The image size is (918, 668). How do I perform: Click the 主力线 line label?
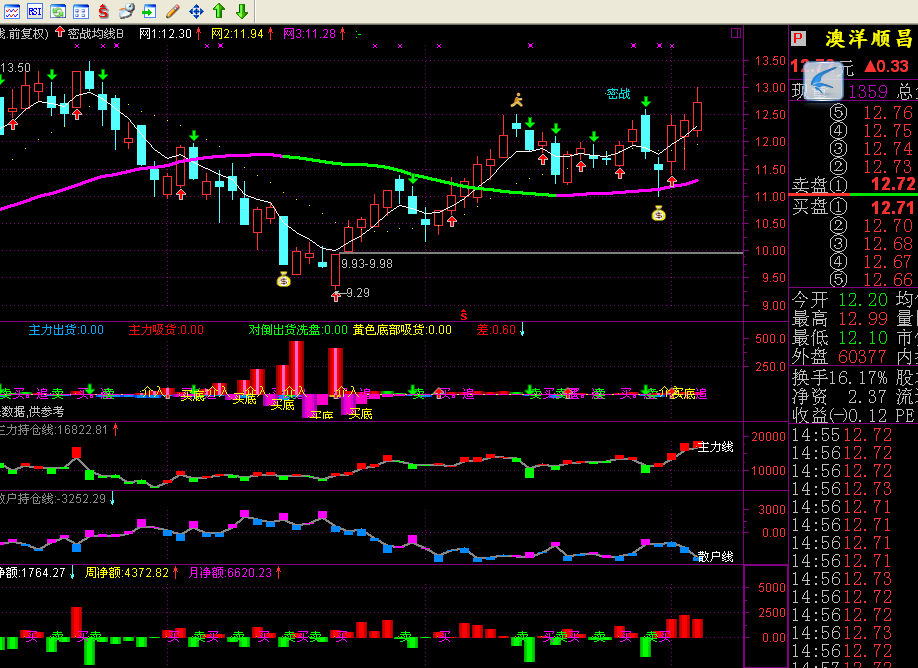point(715,447)
